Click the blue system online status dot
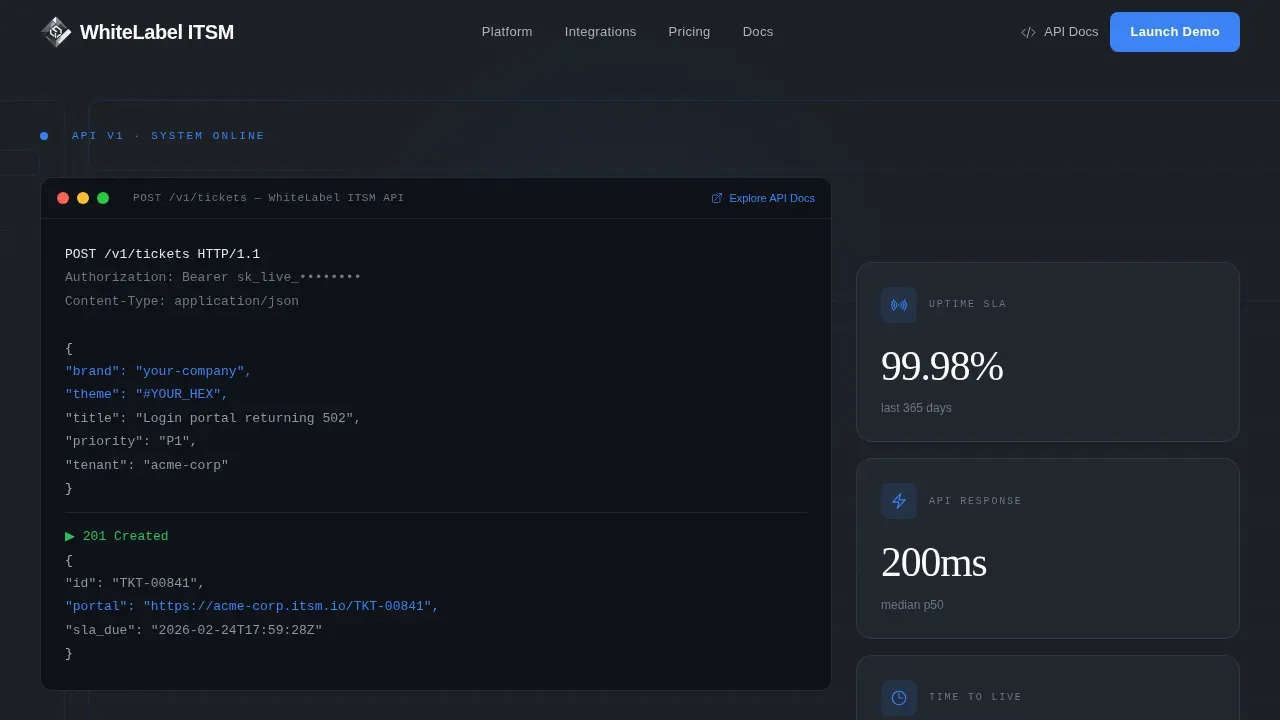 pyautogui.click(x=44, y=136)
